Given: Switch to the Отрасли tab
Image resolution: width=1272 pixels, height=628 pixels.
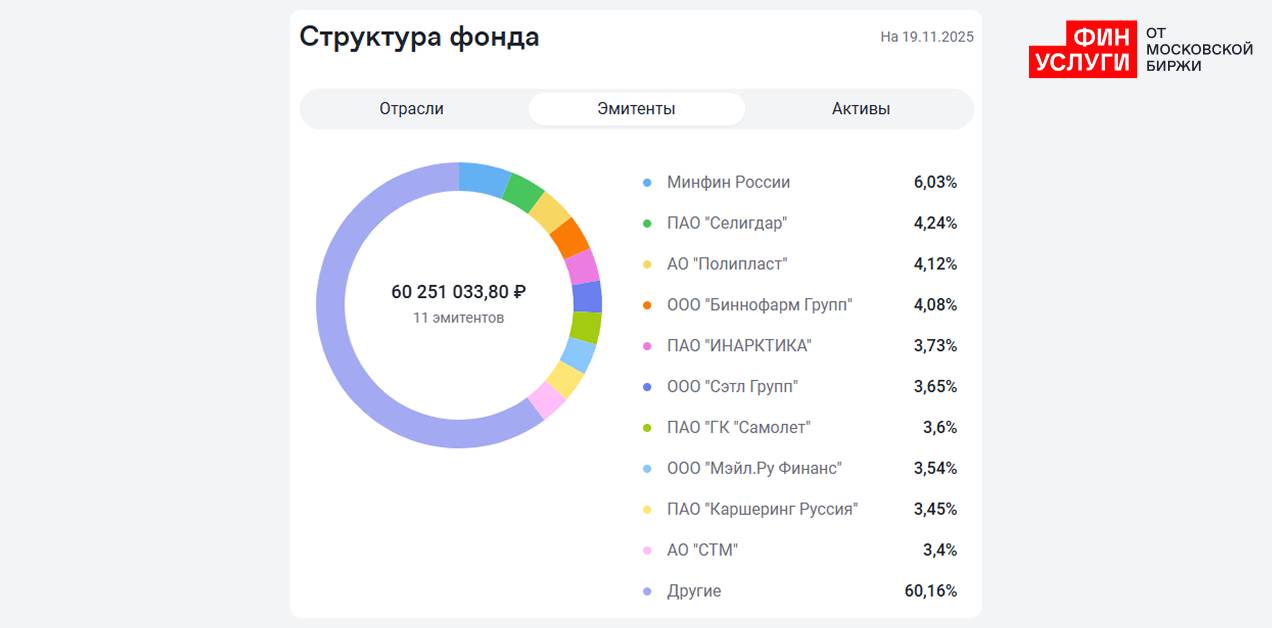Looking at the screenshot, I should (x=411, y=109).
